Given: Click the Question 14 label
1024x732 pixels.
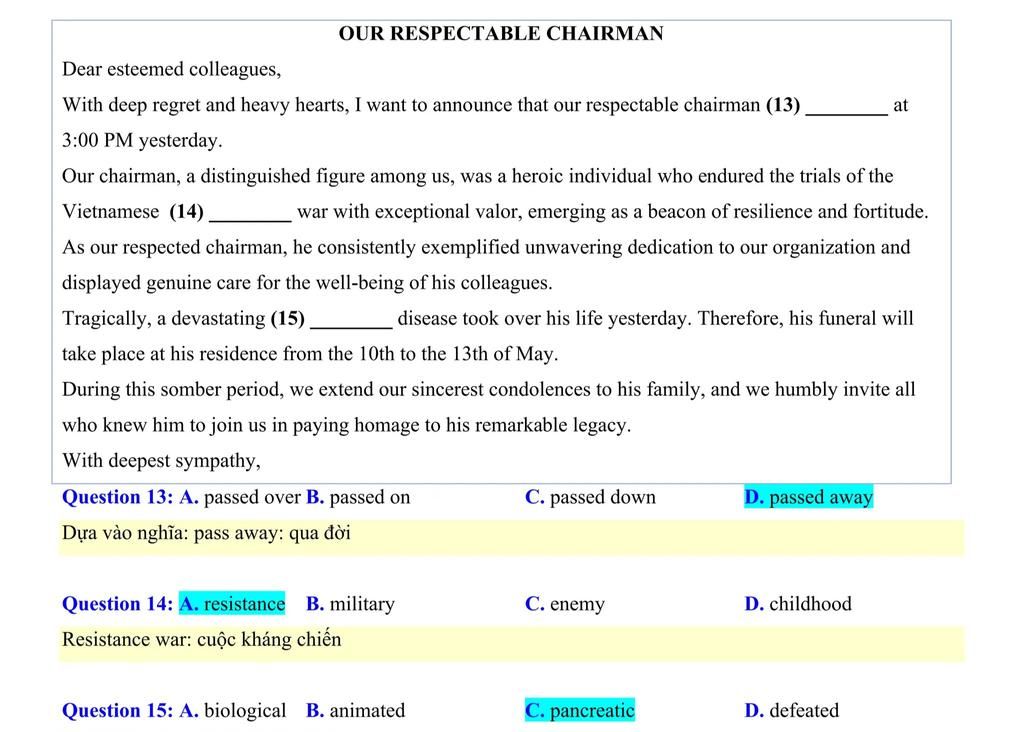Looking at the screenshot, I should click(117, 604).
